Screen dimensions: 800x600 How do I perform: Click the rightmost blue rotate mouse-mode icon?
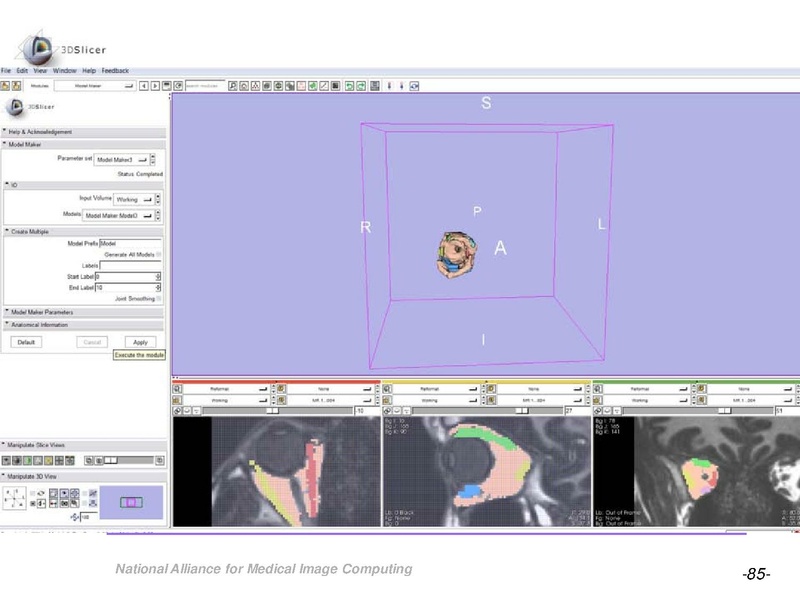tap(414, 86)
